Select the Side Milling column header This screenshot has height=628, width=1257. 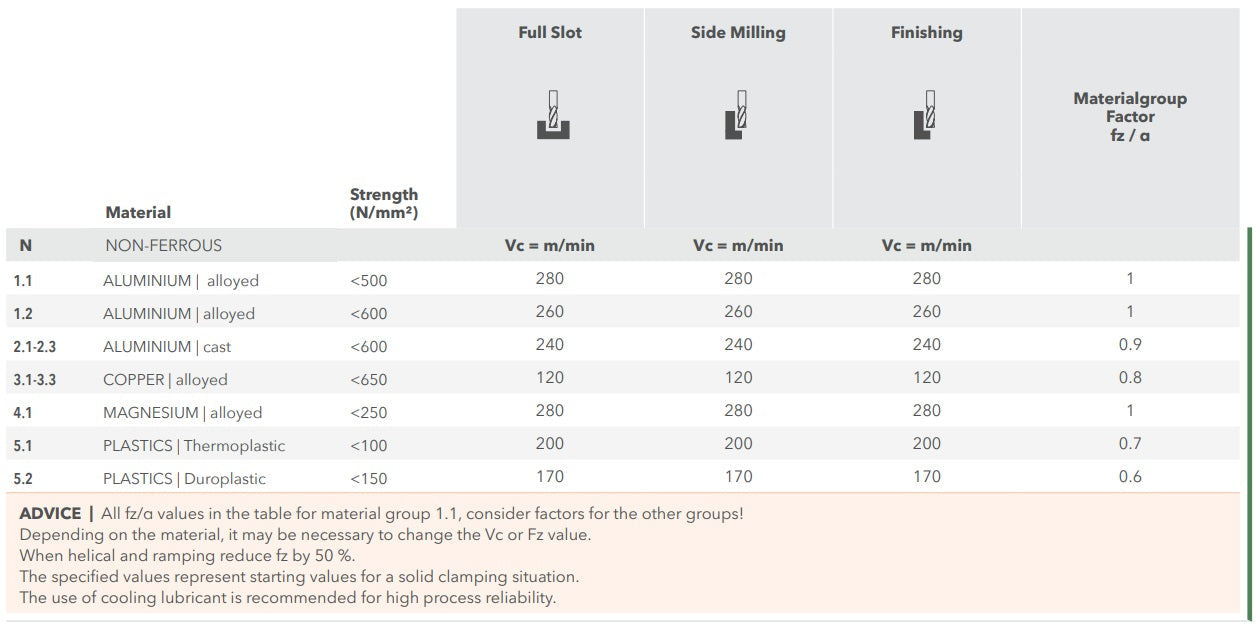tap(738, 32)
